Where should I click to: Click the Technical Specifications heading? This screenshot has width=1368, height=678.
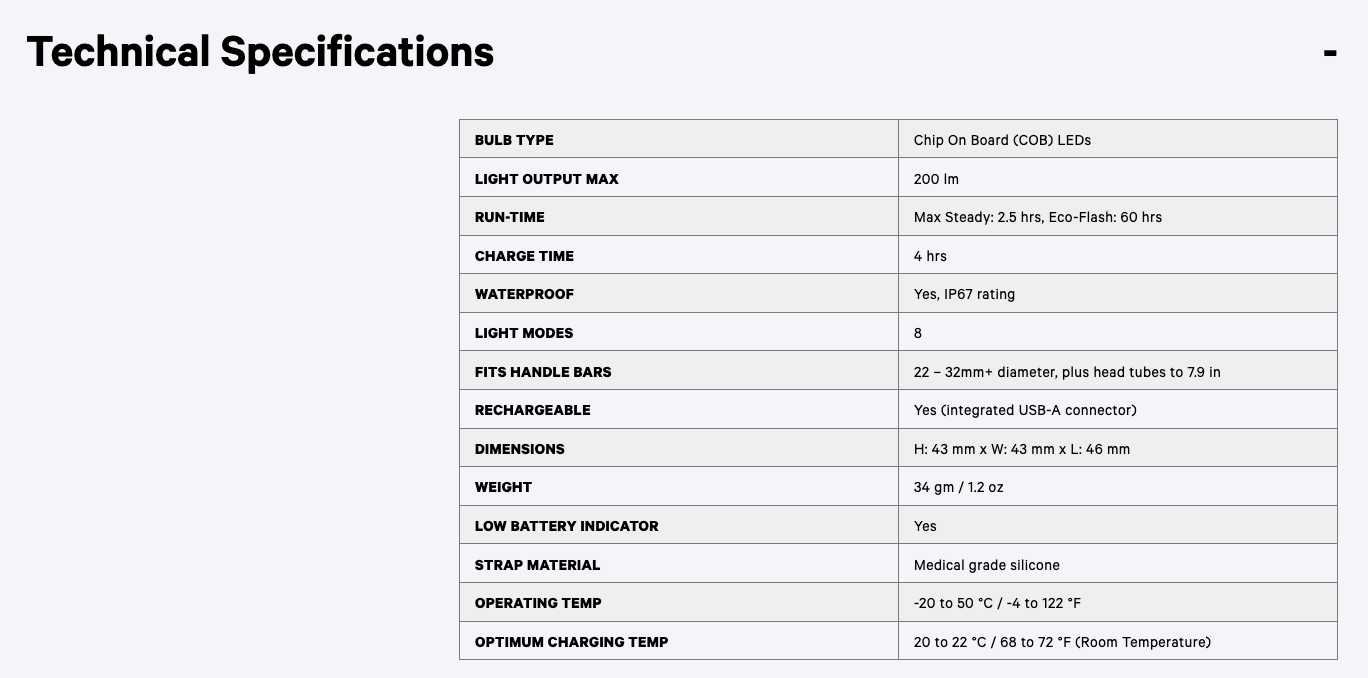[260, 52]
